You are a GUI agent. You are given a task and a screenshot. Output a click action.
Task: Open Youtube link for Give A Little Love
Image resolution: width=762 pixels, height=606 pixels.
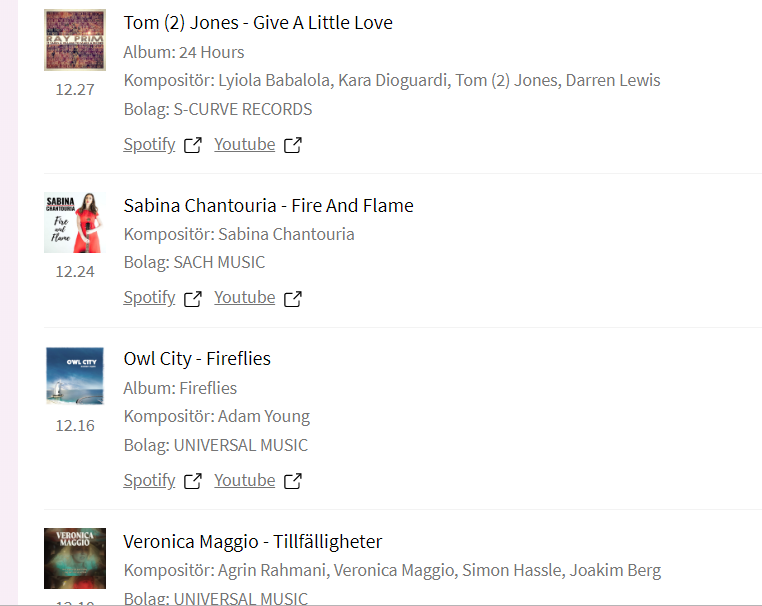(244, 144)
